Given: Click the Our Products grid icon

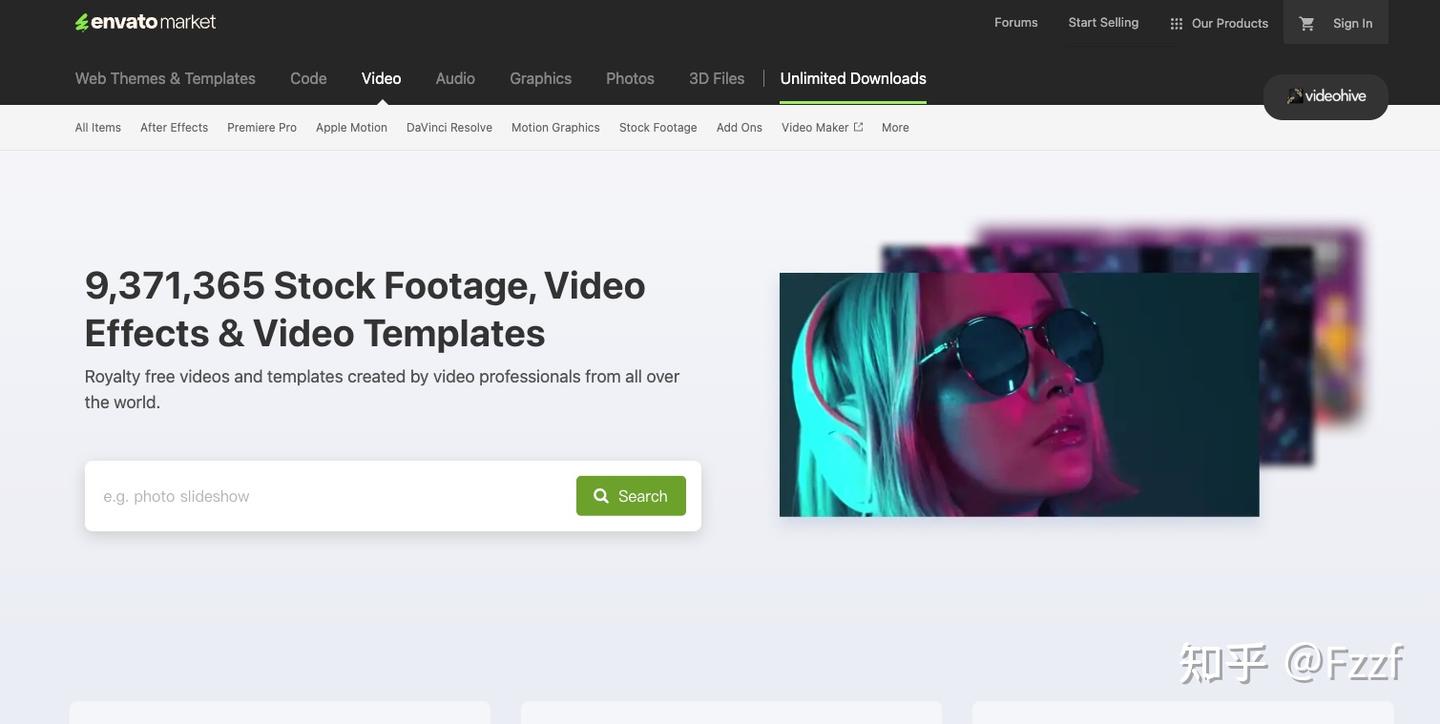Looking at the screenshot, I should click(x=1176, y=23).
